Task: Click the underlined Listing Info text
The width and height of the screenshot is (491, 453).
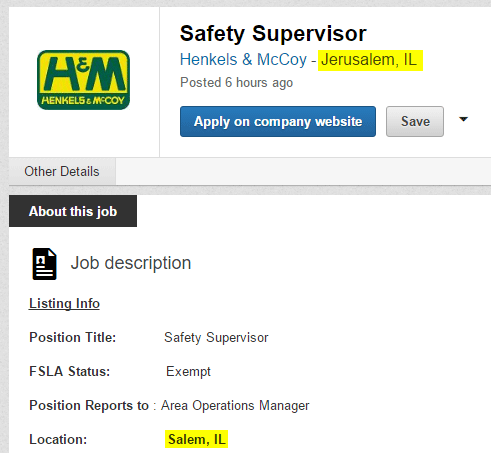Action: (64, 303)
